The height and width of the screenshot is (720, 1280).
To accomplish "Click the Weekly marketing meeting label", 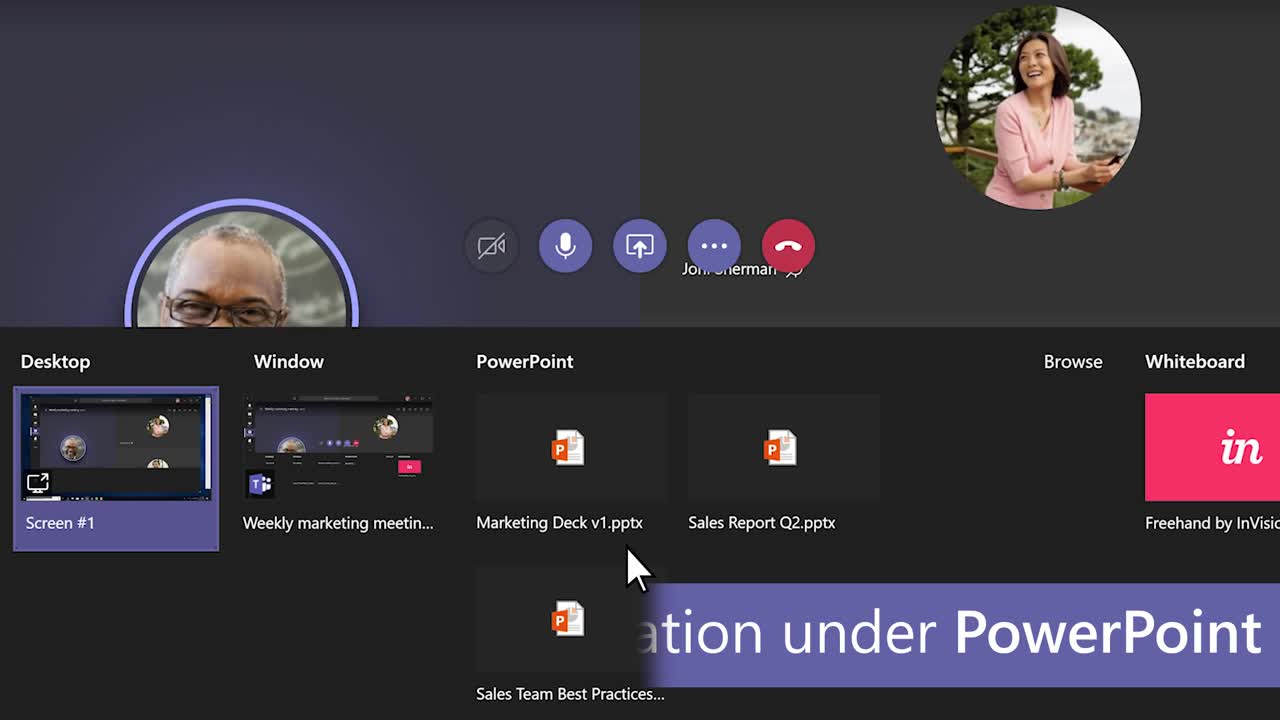I will [x=338, y=523].
